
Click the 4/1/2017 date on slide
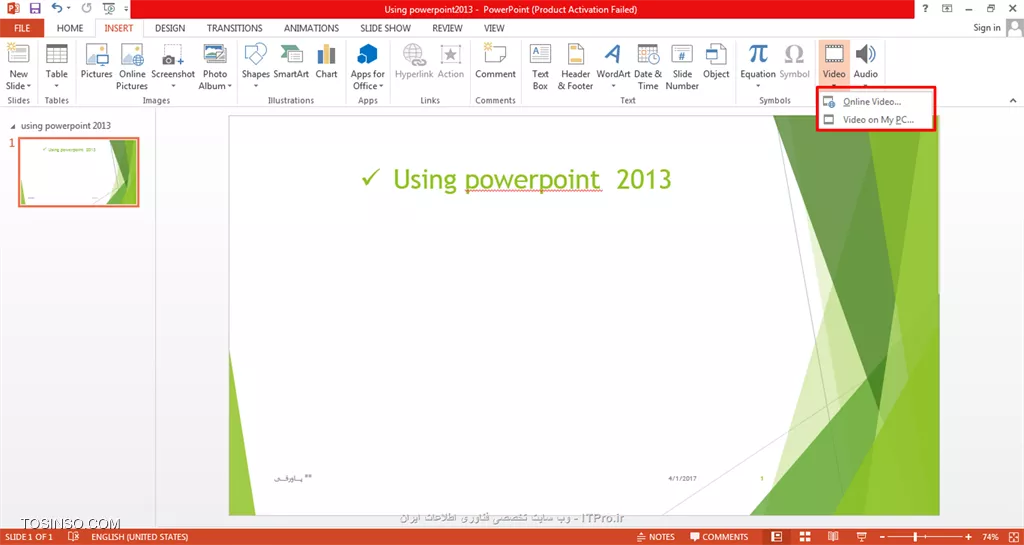click(x=682, y=478)
